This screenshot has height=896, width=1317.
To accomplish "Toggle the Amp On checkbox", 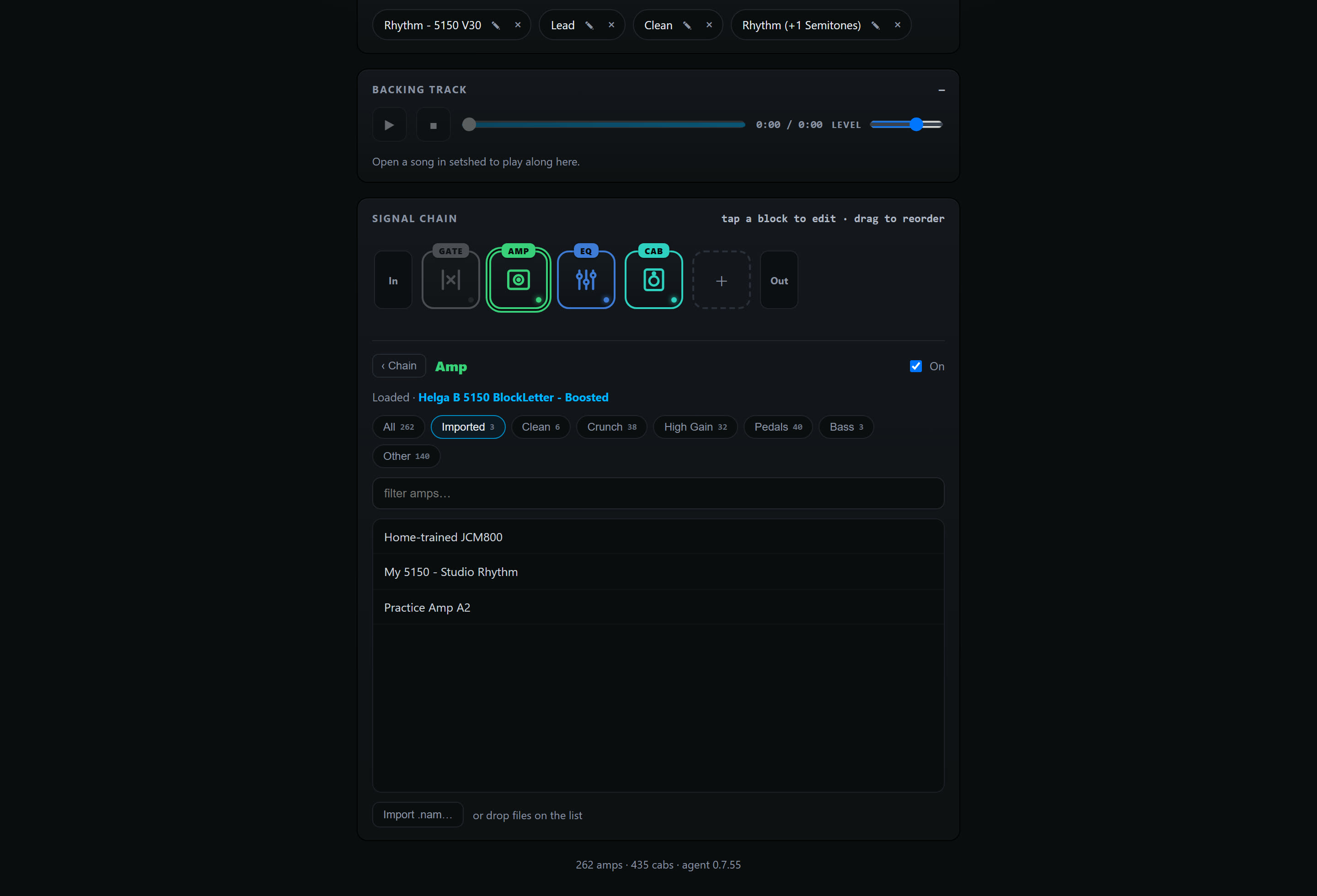I will click(x=916, y=367).
